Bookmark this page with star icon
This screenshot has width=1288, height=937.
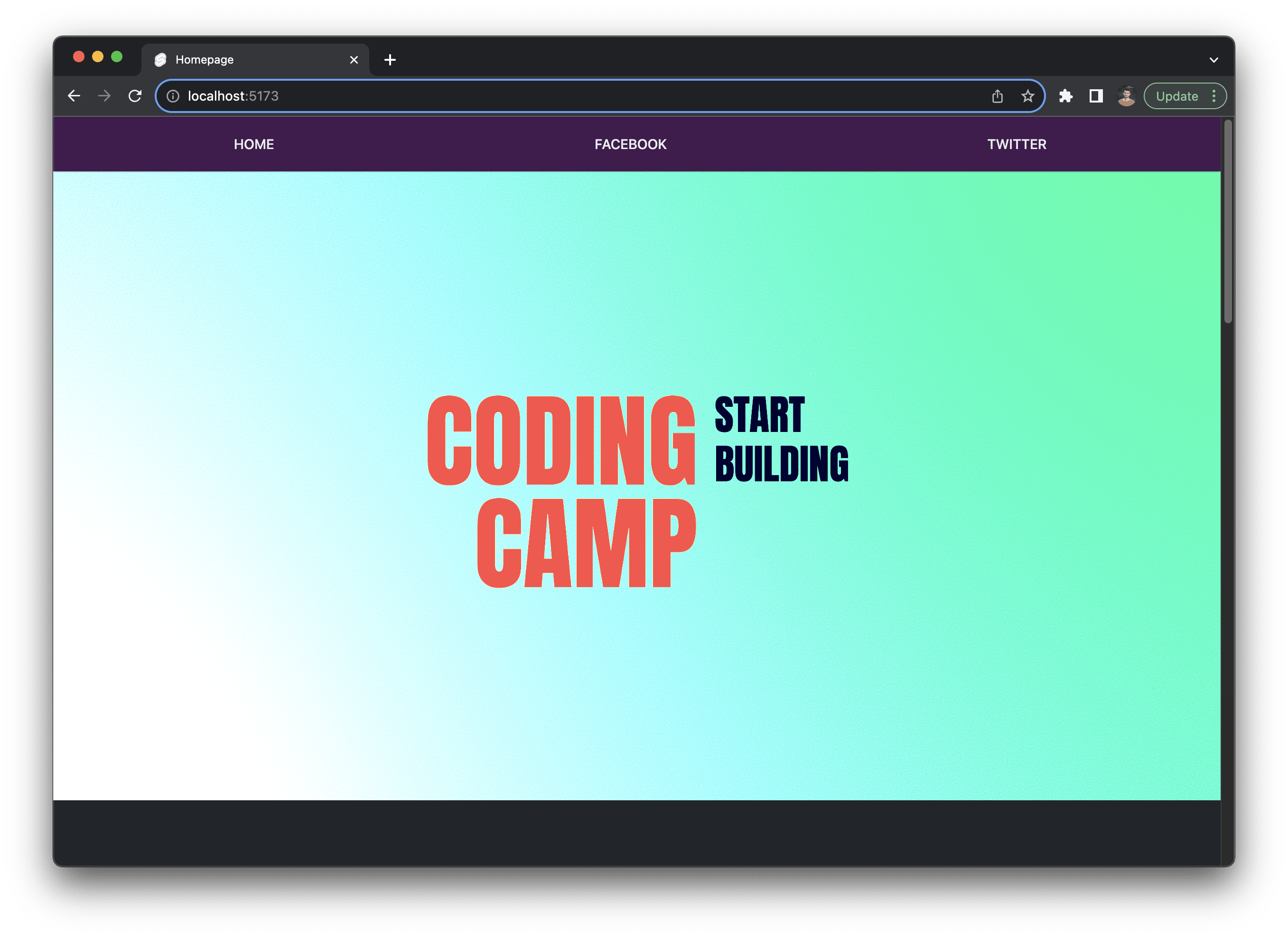click(x=1027, y=96)
